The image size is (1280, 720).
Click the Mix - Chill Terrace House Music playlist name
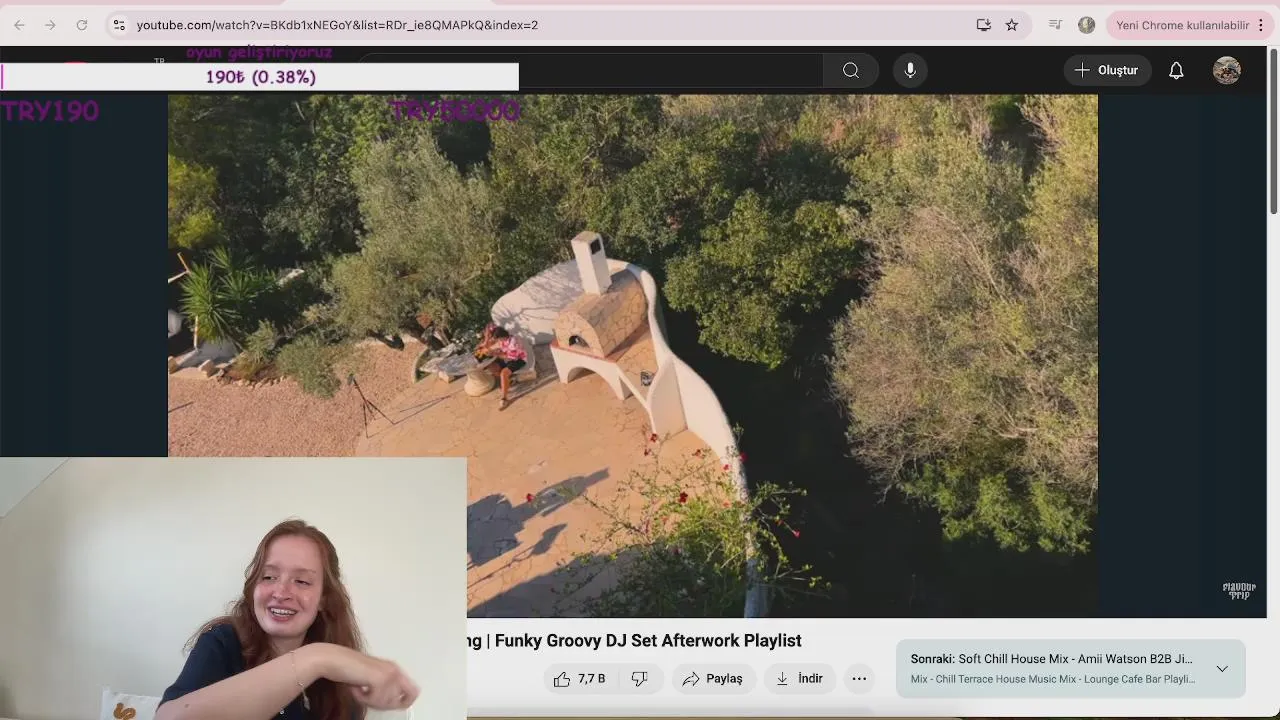coord(1052,679)
